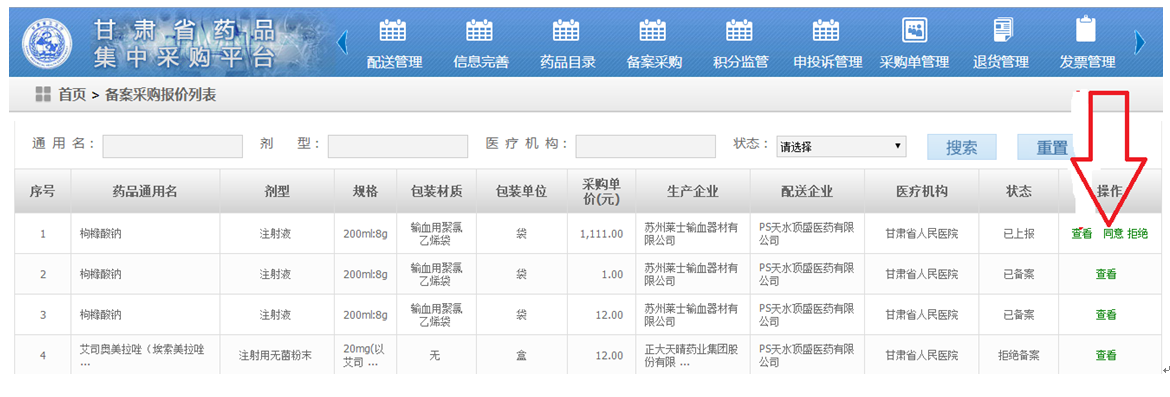Select the 配送管理 menu label

point(394,62)
